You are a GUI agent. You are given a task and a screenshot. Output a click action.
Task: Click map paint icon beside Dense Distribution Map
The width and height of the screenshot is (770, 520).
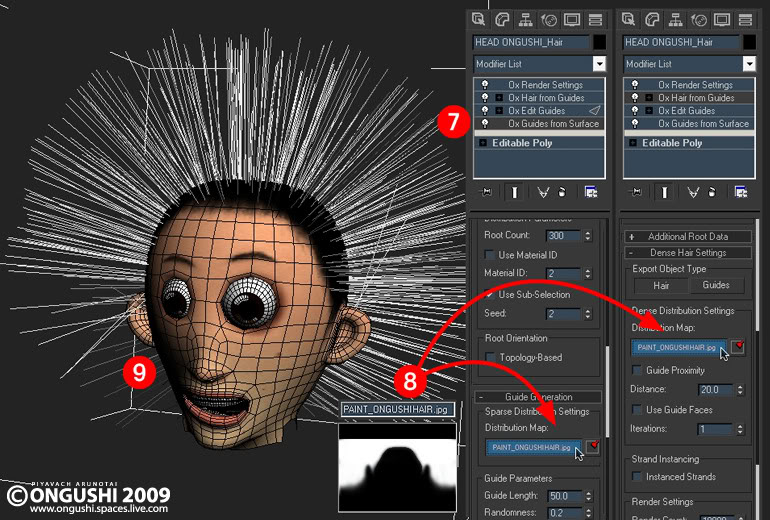click(x=738, y=347)
